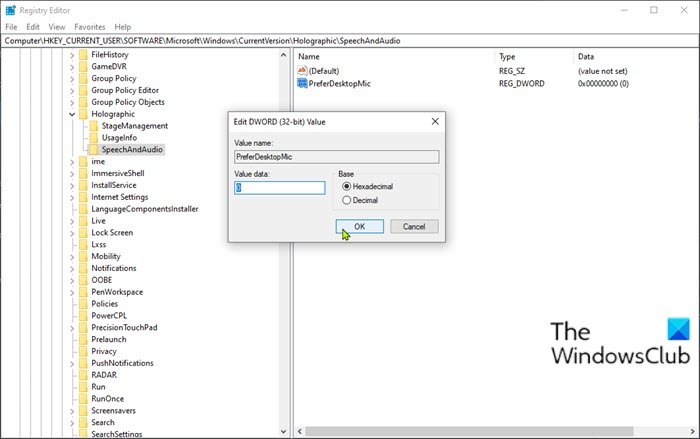700x439 pixels.
Task: Expand the Group Policy key
Action: (72, 79)
